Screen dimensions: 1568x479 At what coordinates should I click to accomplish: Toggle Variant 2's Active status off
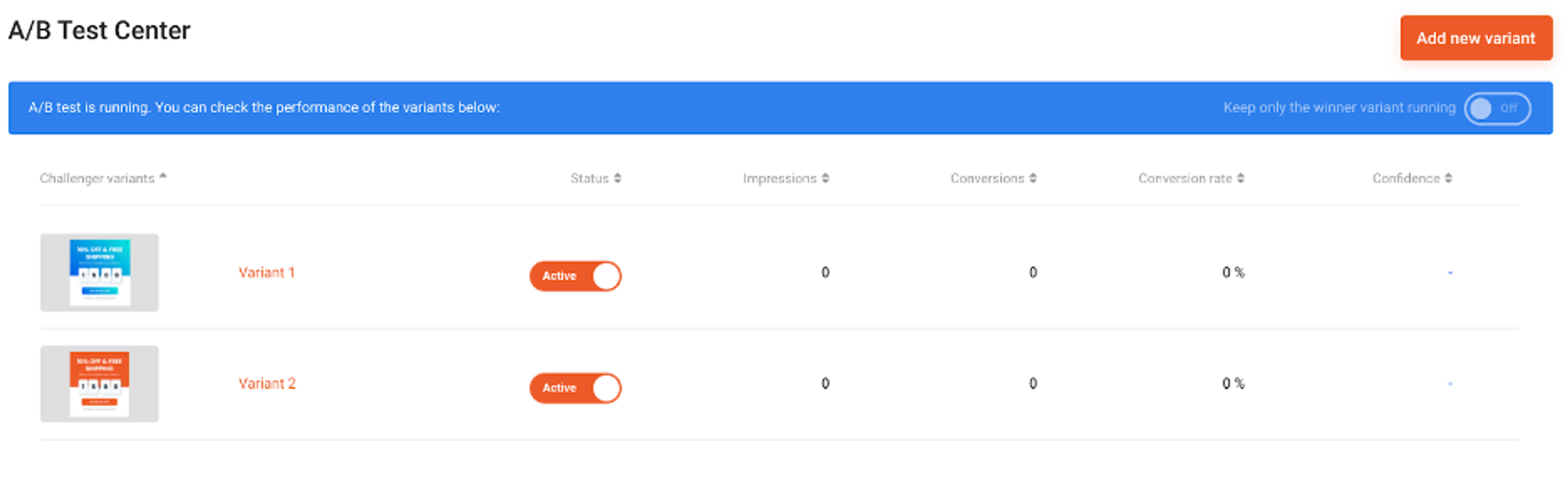575,388
